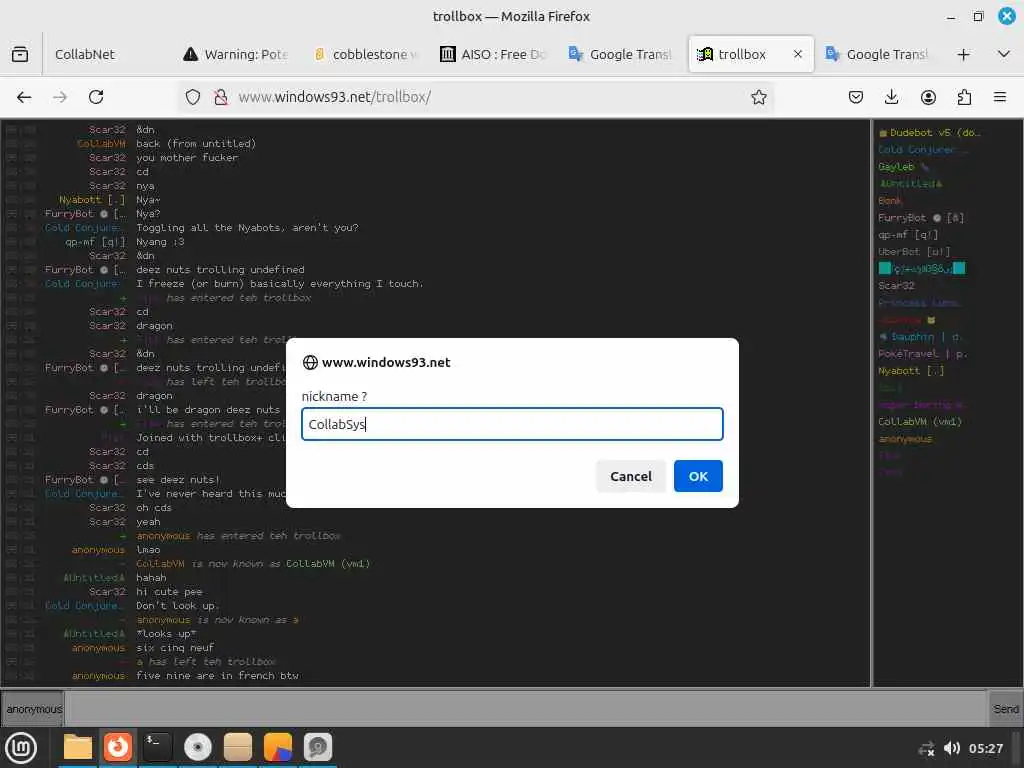The height and width of the screenshot is (768, 1024).
Task: Open the Firefox hamburger menu
Action: click(x=1000, y=97)
